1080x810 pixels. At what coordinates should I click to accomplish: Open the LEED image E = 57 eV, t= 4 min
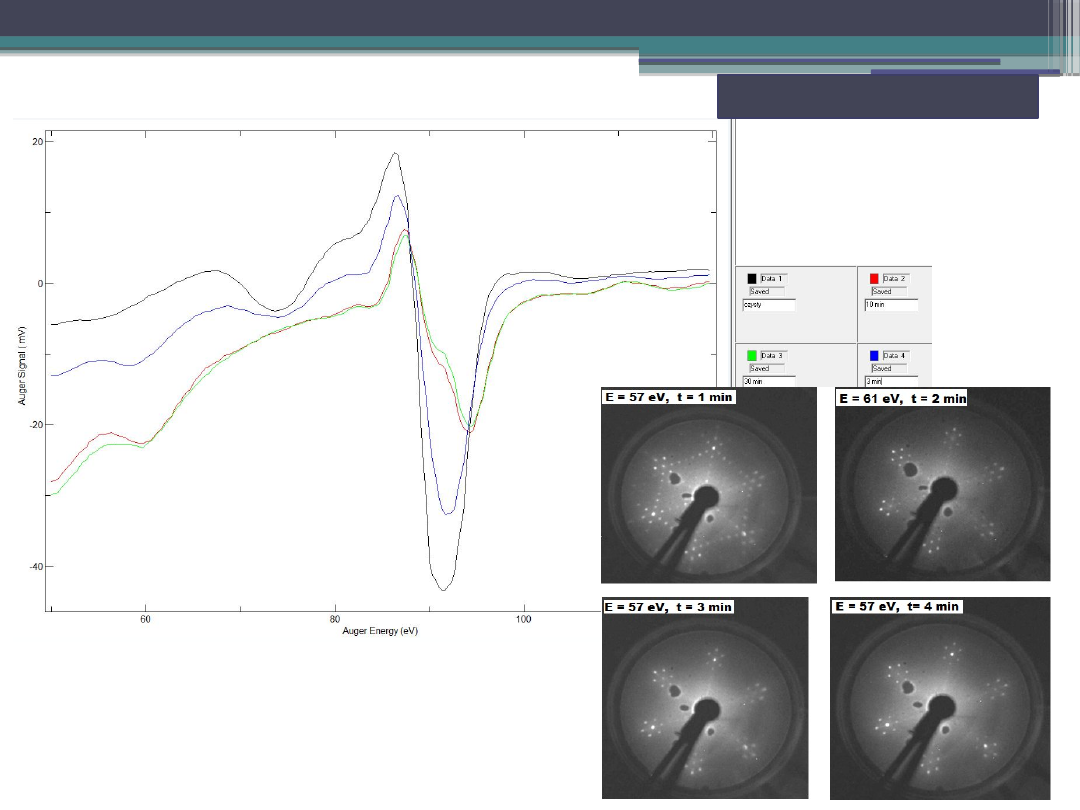(x=942, y=698)
